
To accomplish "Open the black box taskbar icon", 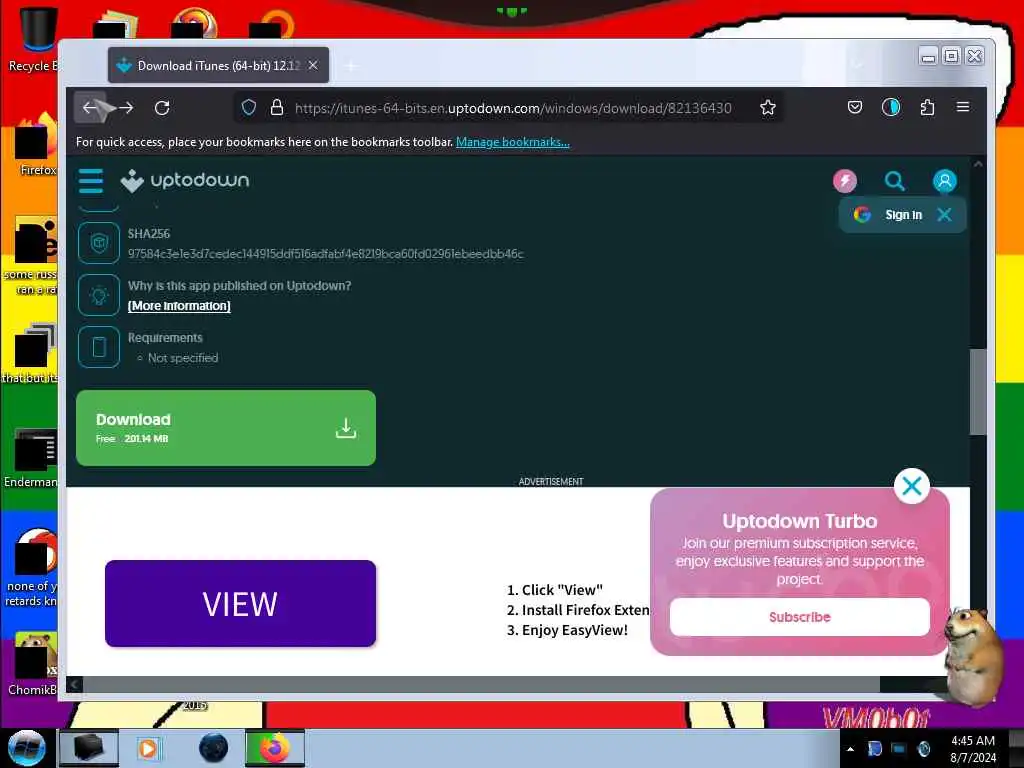I will coord(89,748).
